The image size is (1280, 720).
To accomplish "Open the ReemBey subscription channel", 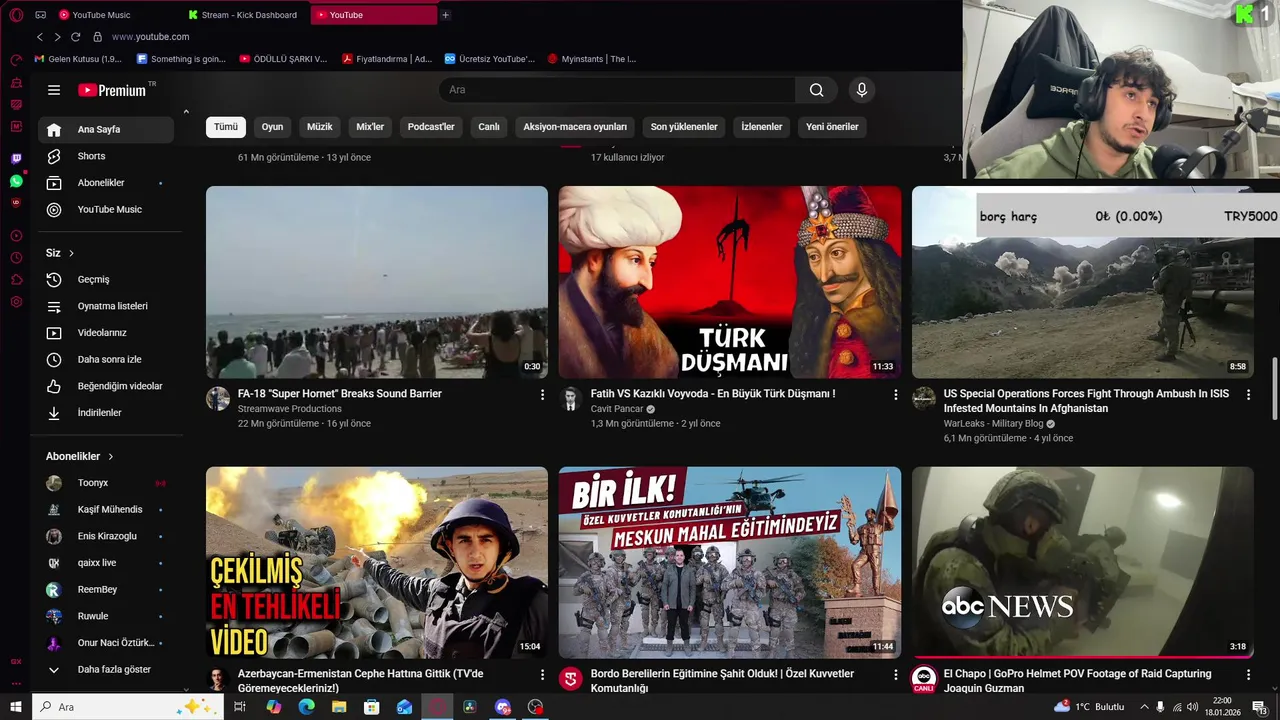I will pos(106,590).
